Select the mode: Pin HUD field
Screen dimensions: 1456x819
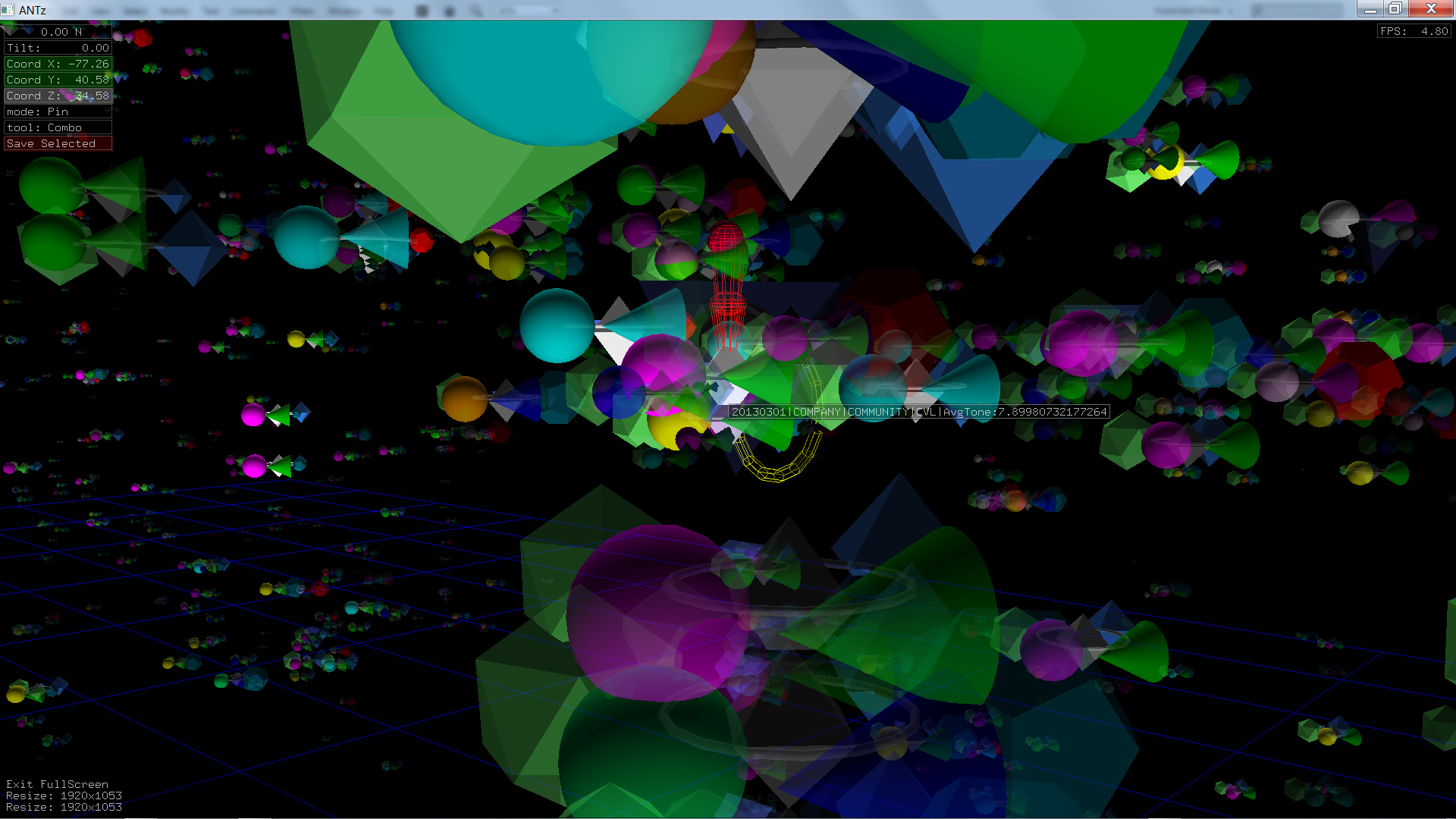[58, 111]
